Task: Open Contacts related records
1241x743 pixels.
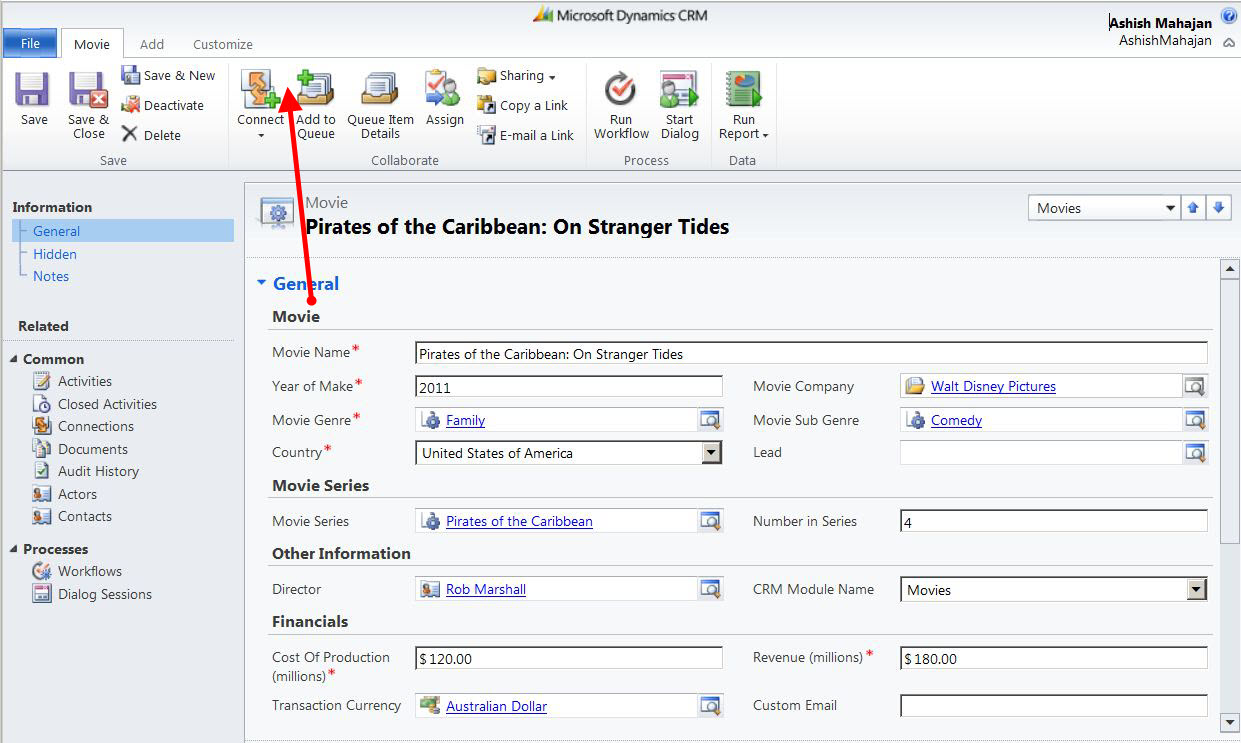Action: pos(84,516)
